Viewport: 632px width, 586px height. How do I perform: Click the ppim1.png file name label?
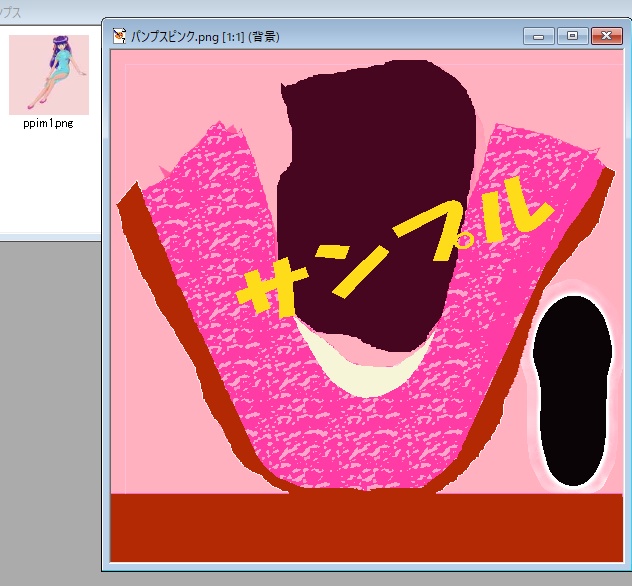[x=48, y=123]
